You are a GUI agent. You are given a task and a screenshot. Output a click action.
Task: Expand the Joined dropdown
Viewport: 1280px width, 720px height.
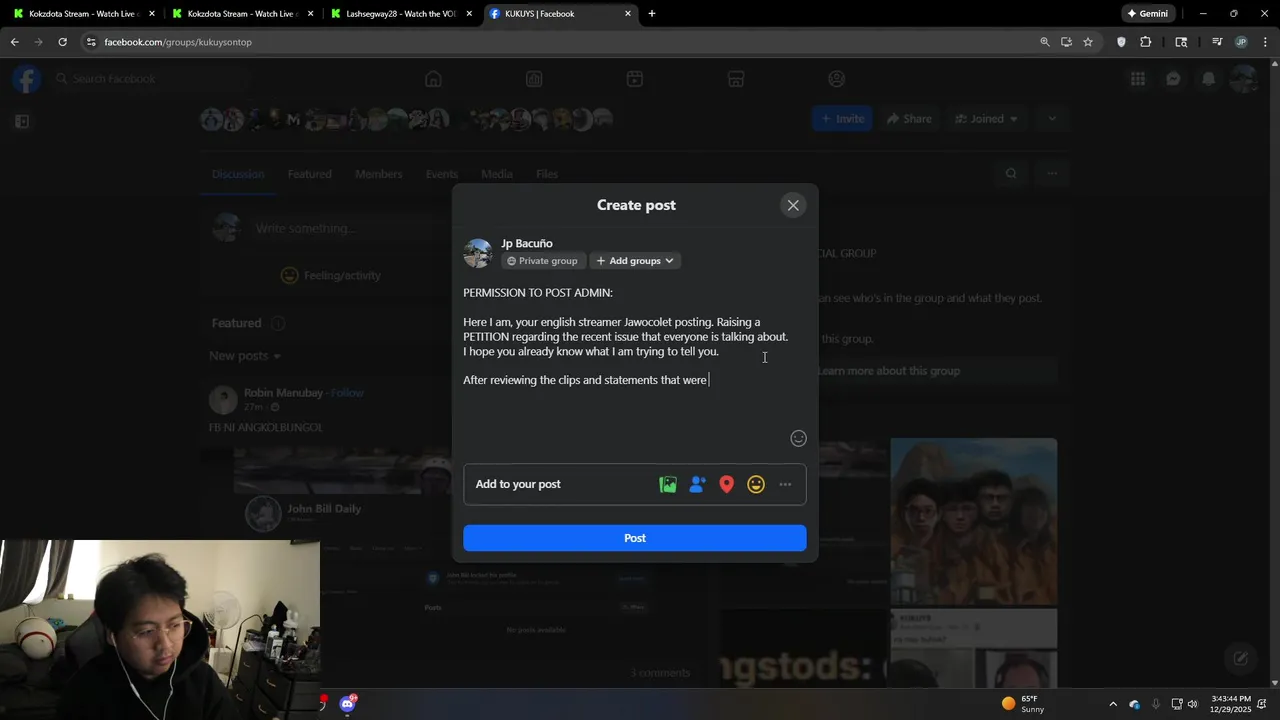click(986, 119)
